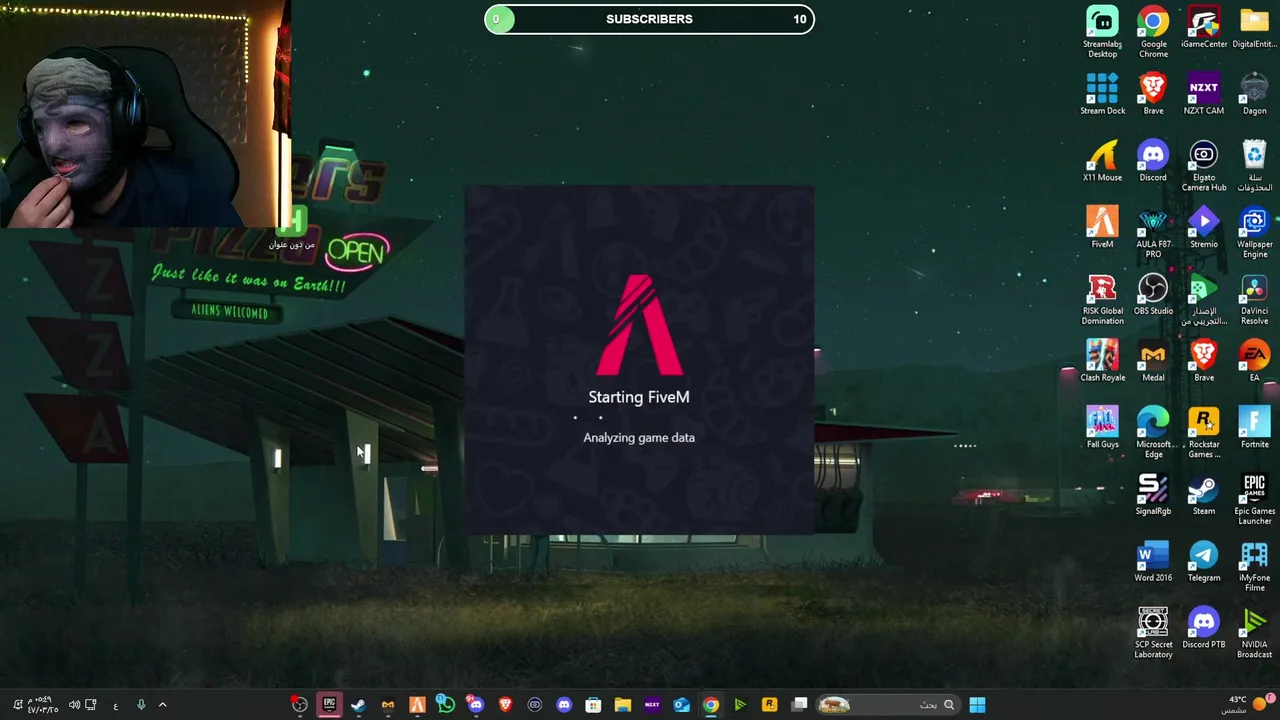
Task: Open the input language indicator in the tray
Action: pyautogui.click(x=115, y=705)
